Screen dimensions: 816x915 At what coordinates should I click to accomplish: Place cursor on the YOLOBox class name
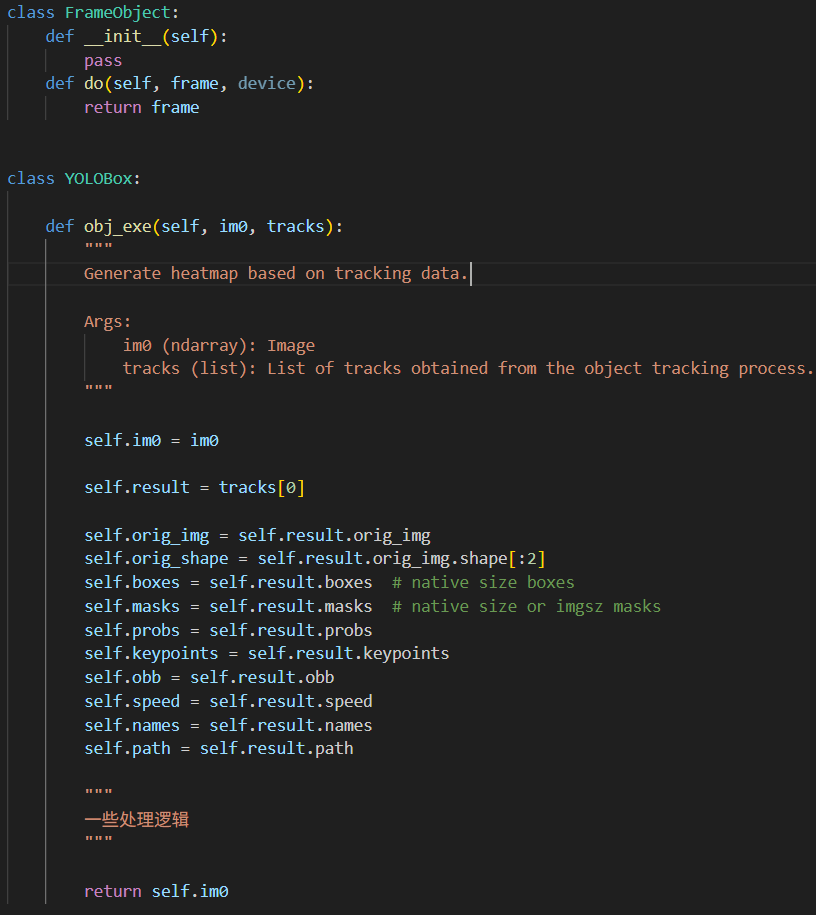99,178
